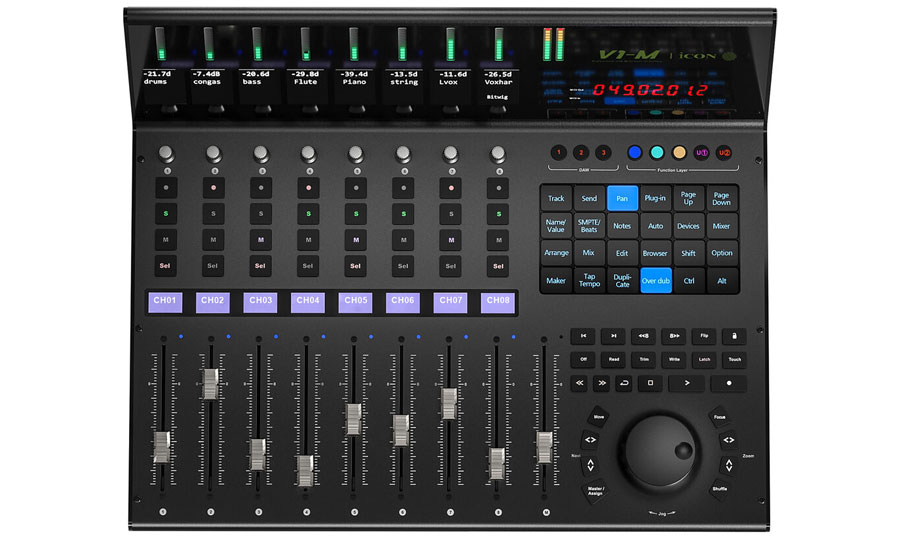
Task: Toggle the loop transport button
Action: [x=624, y=383]
